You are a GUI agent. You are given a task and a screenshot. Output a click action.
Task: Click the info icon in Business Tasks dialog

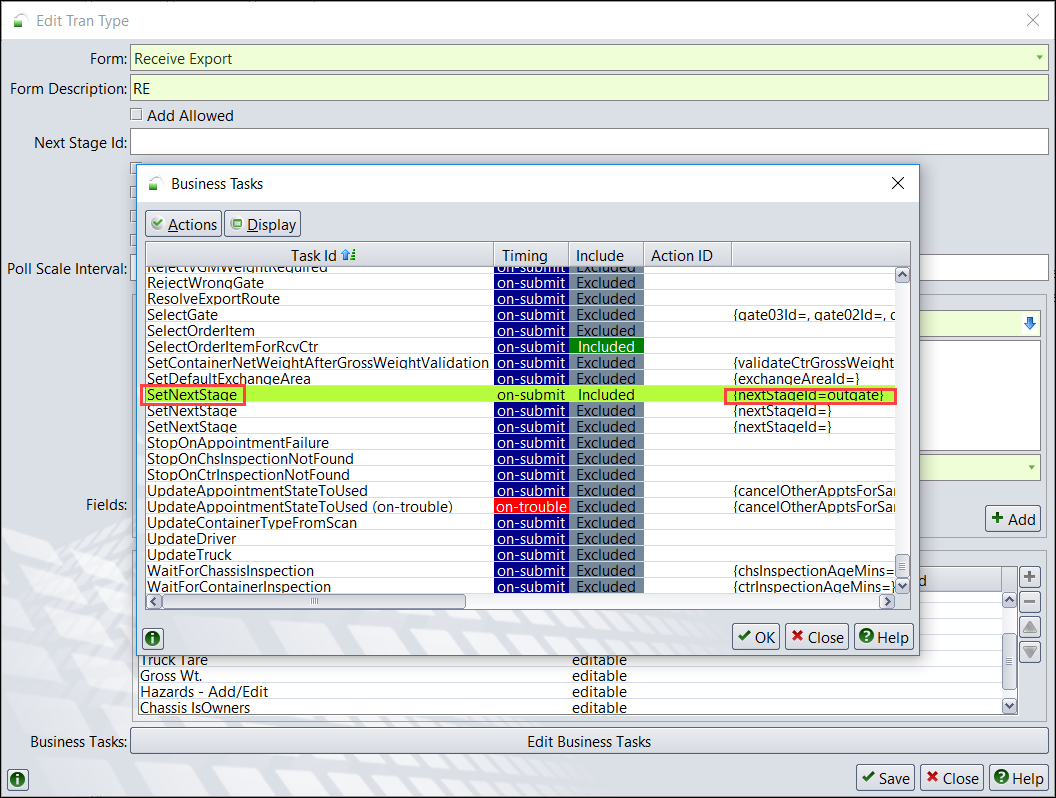click(153, 638)
